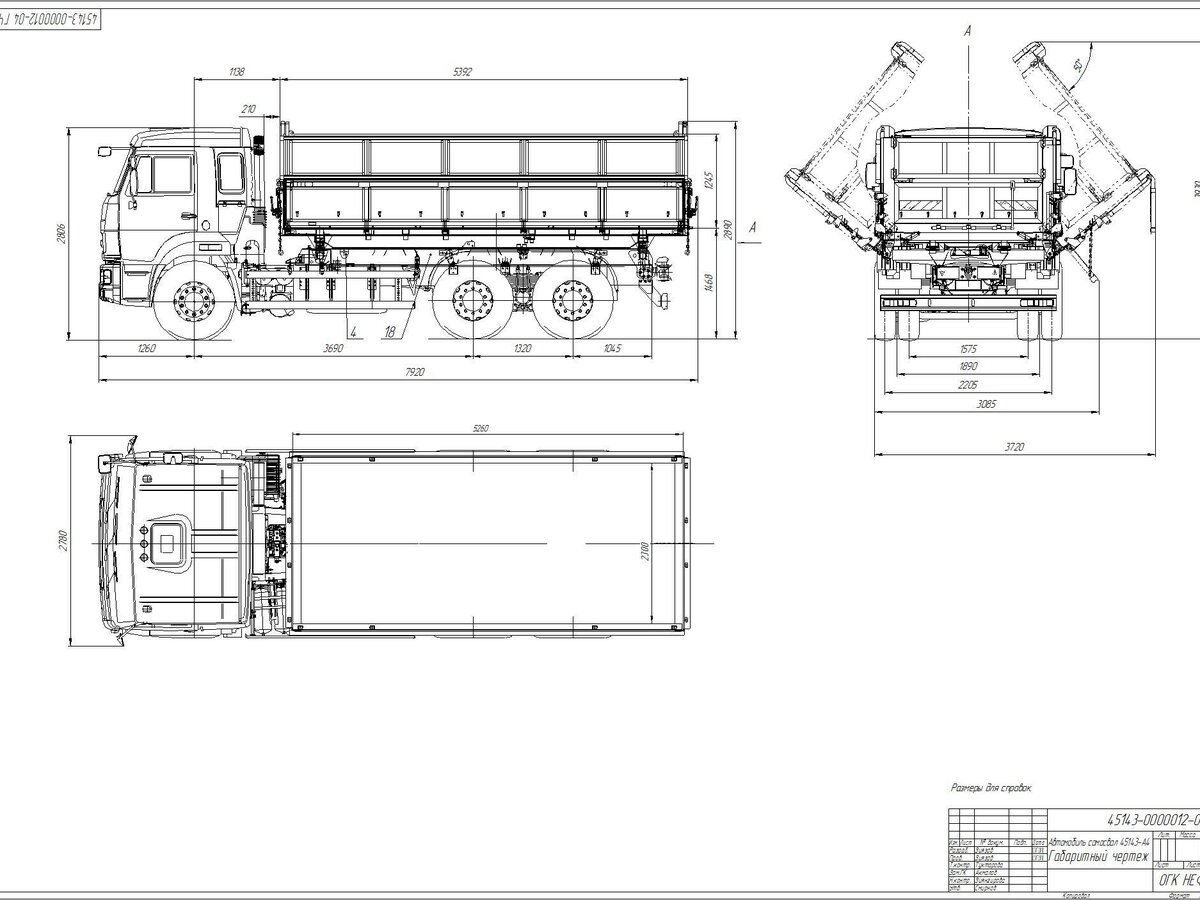Select the 'Масса' header cell in title block
Image resolution: width=1200 pixels, height=900 pixels.
[1188, 833]
